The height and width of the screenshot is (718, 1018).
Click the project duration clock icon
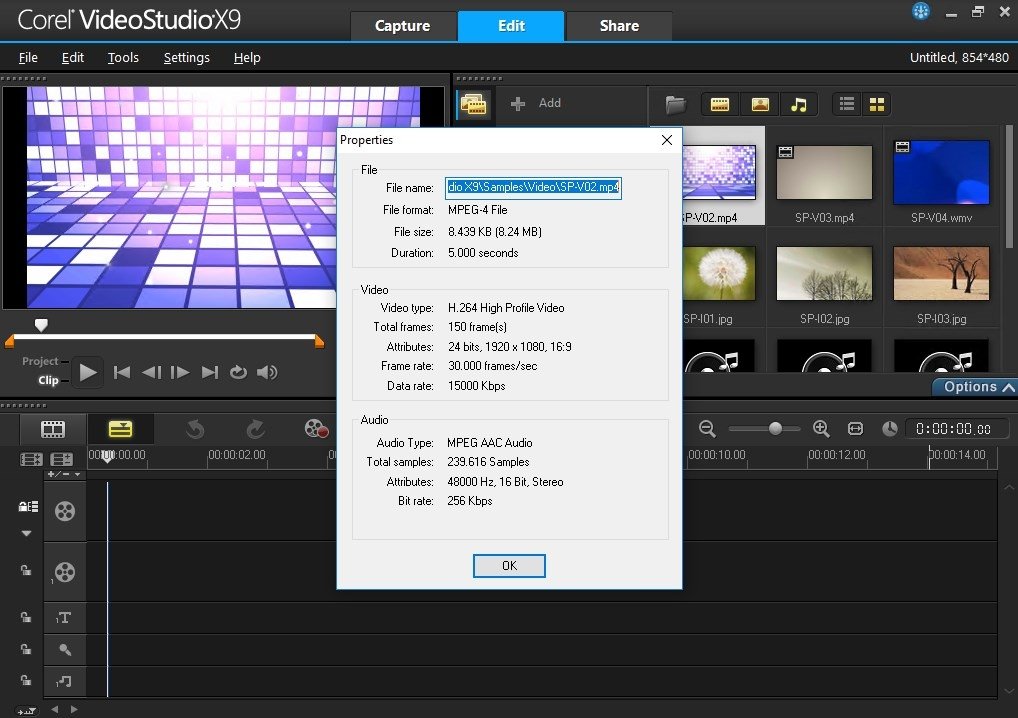click(890, 428)
